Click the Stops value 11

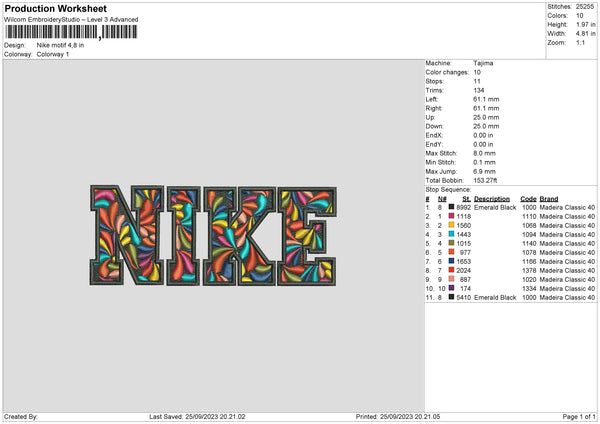(477, 81)
